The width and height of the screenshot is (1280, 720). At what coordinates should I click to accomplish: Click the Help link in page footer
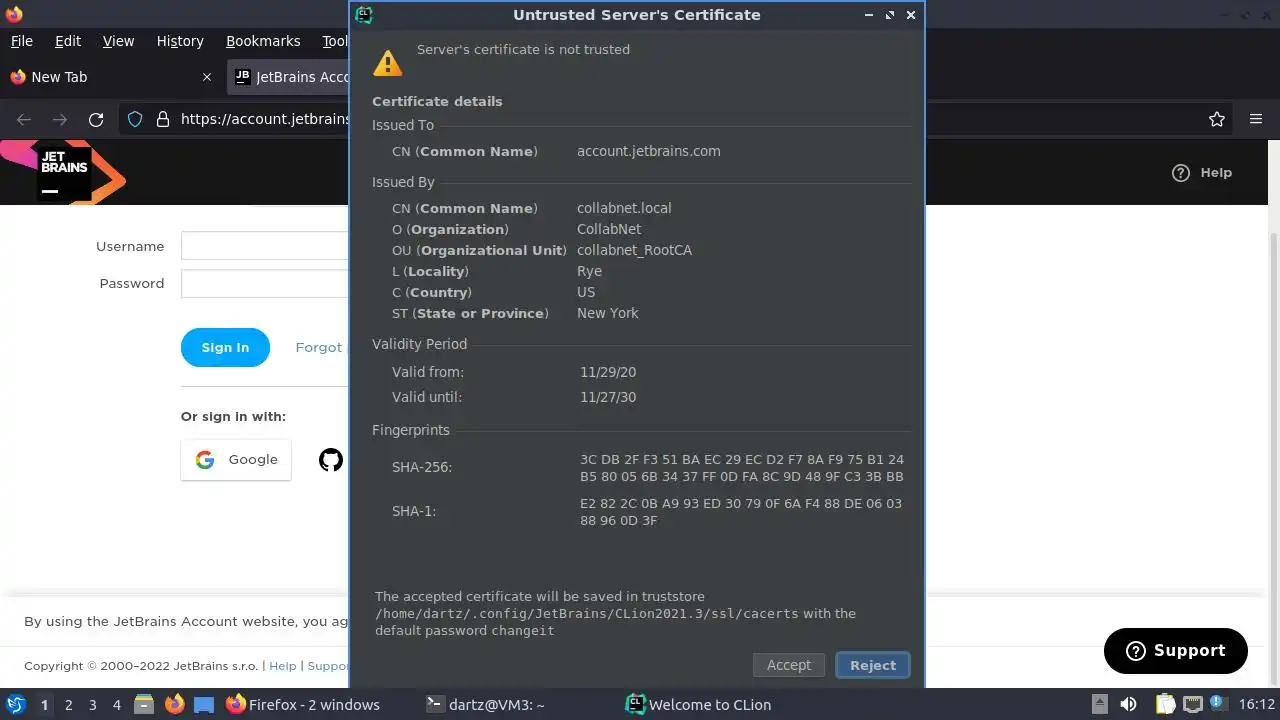click(x=283, y=666)
